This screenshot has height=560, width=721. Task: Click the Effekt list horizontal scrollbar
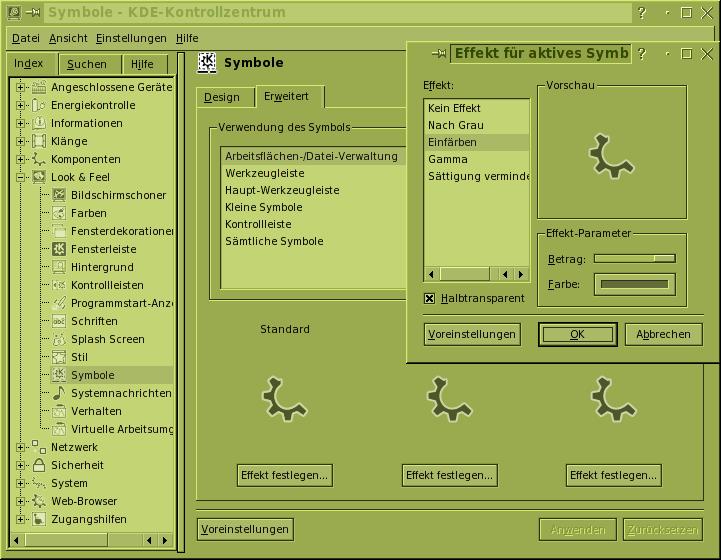[476, 274]
